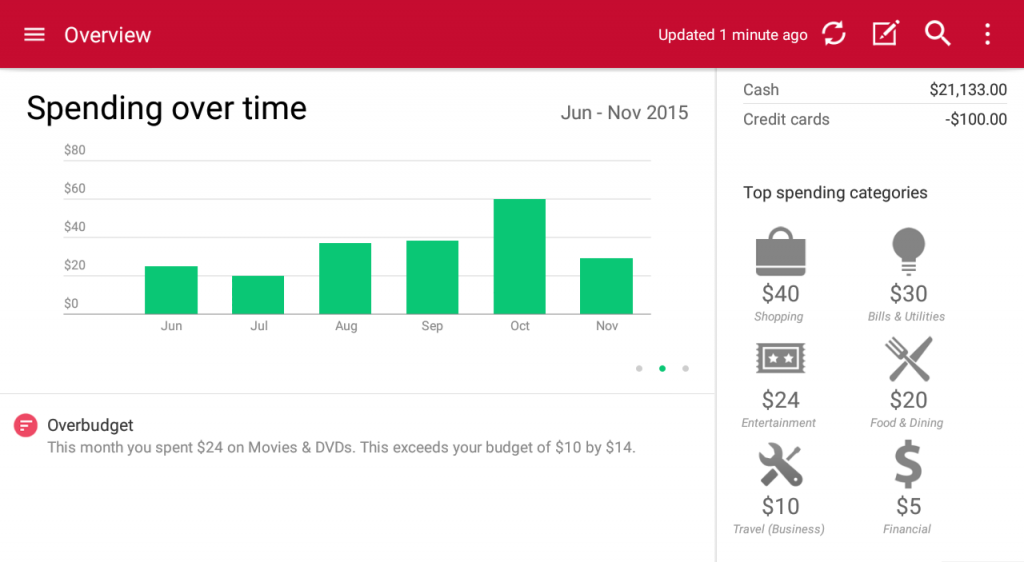Select the Travel (Business) tools icon

[780, 465]
